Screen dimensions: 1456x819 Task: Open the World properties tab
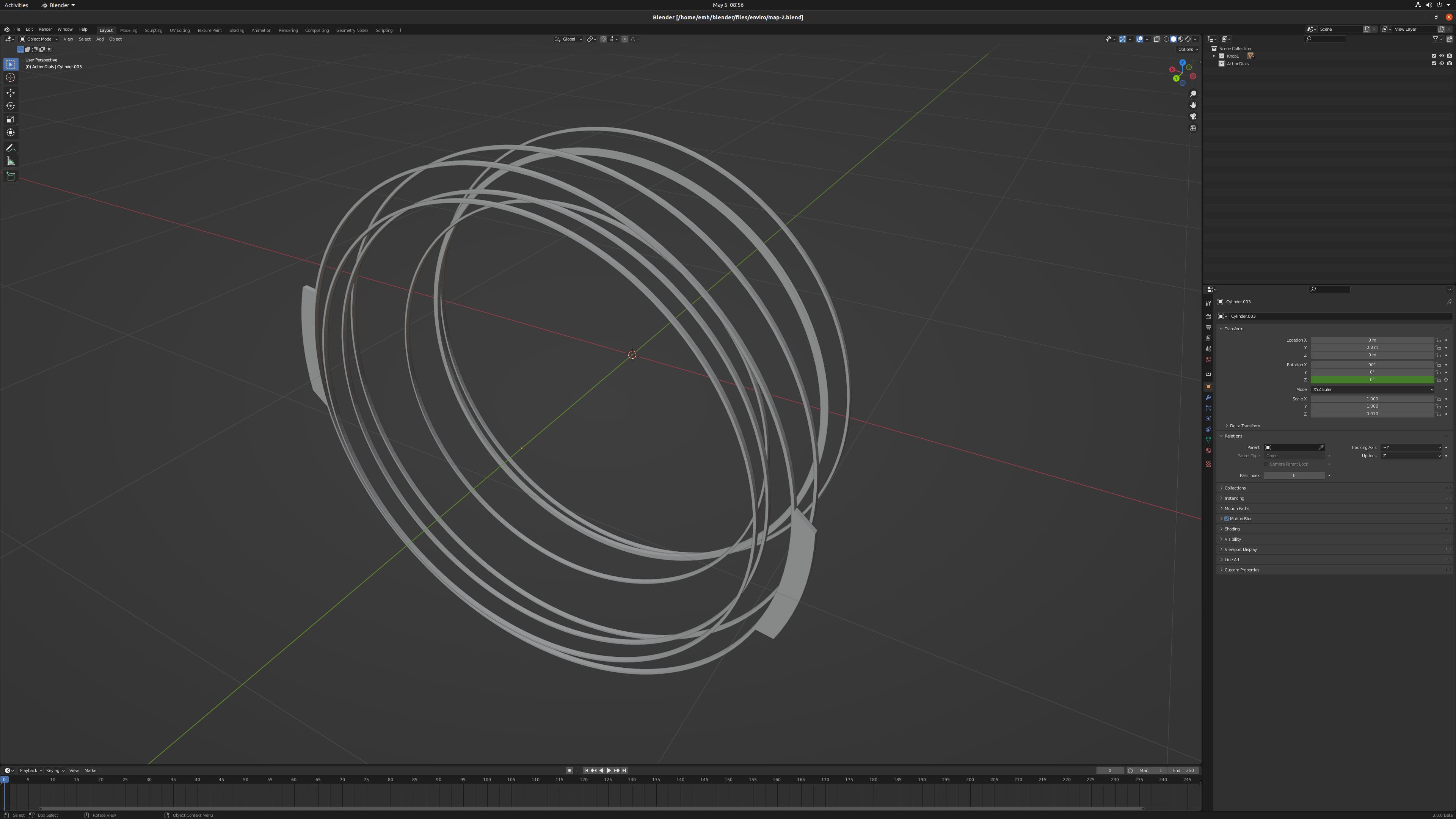[x=1208, y=360]
